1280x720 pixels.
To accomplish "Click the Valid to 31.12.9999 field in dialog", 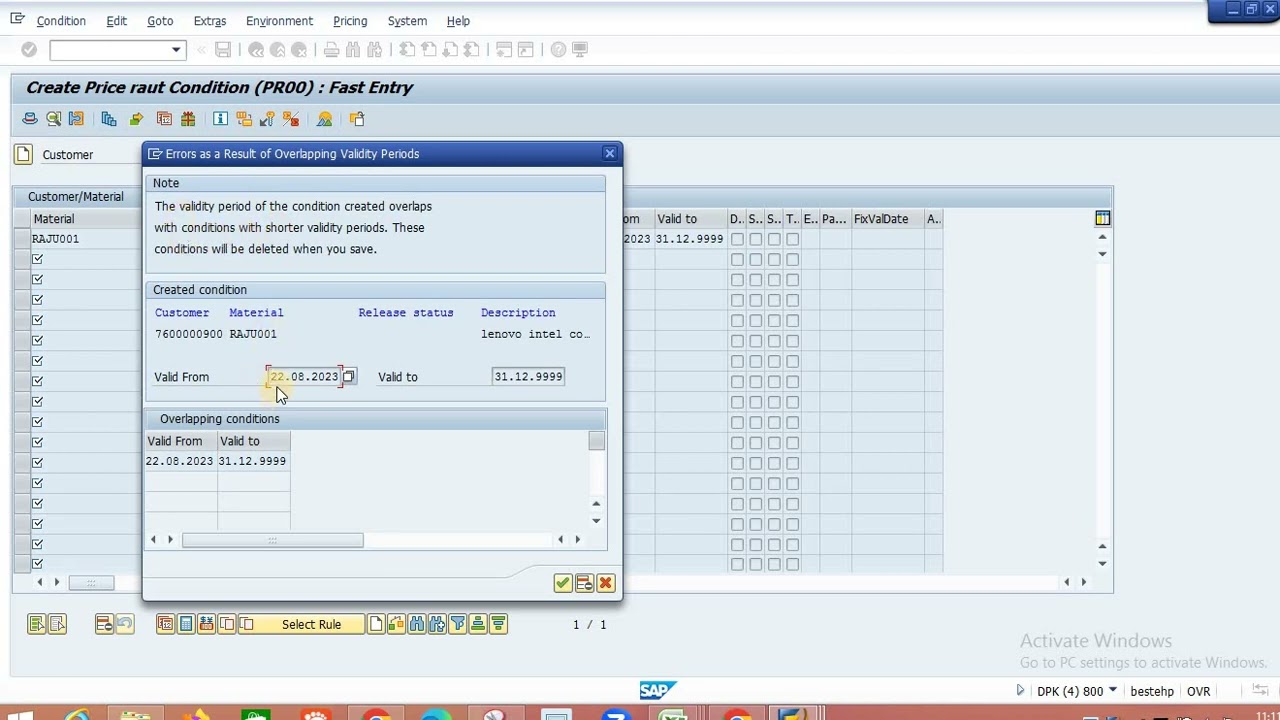I will [528, 377].
